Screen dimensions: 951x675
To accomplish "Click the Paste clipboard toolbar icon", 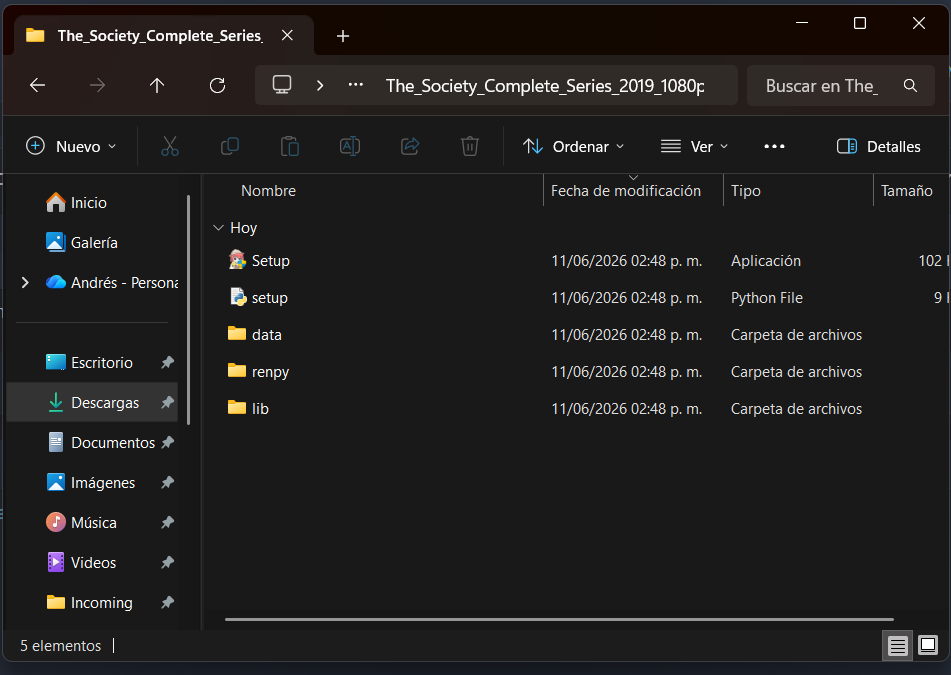I will (x=290, y=146).
